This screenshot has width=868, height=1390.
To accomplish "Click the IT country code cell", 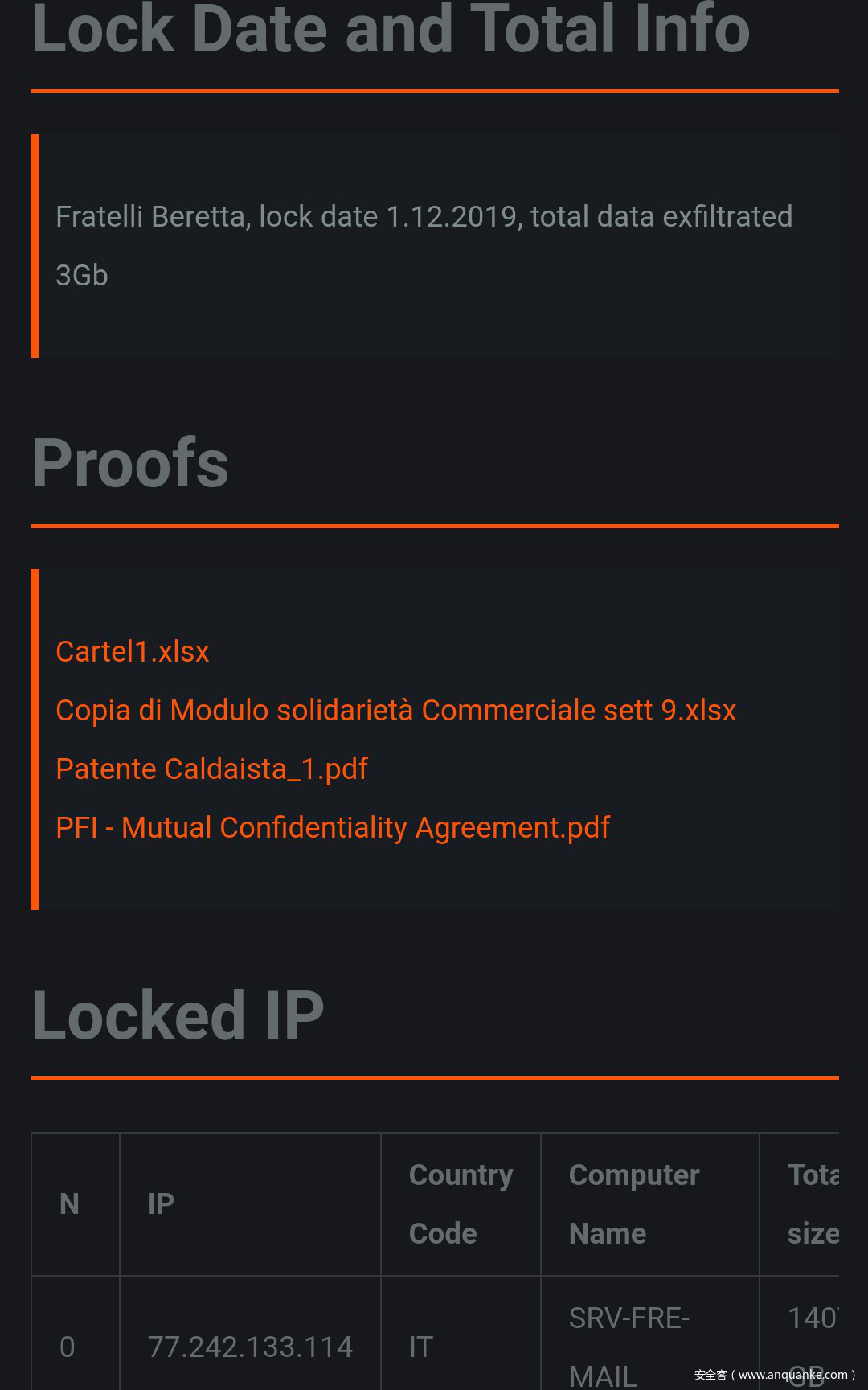I will [421, 1347].
